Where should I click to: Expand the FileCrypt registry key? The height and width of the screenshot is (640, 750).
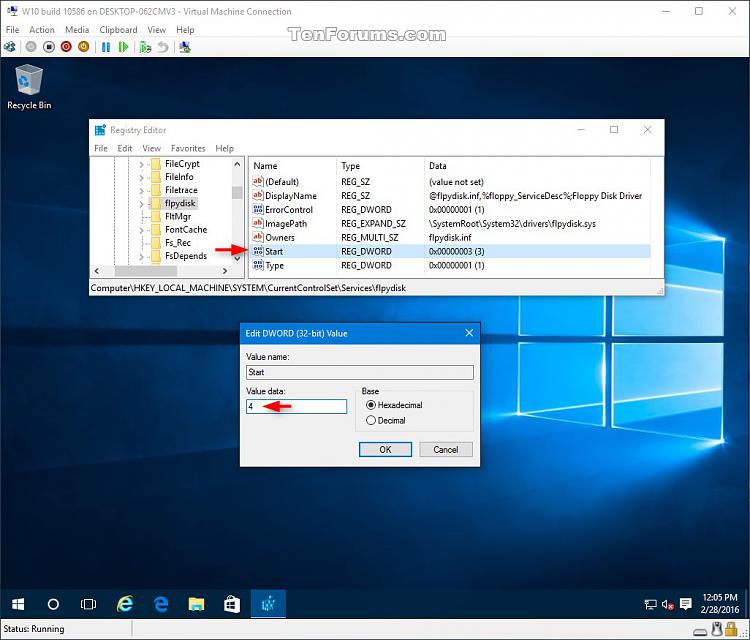pos(141,165)
